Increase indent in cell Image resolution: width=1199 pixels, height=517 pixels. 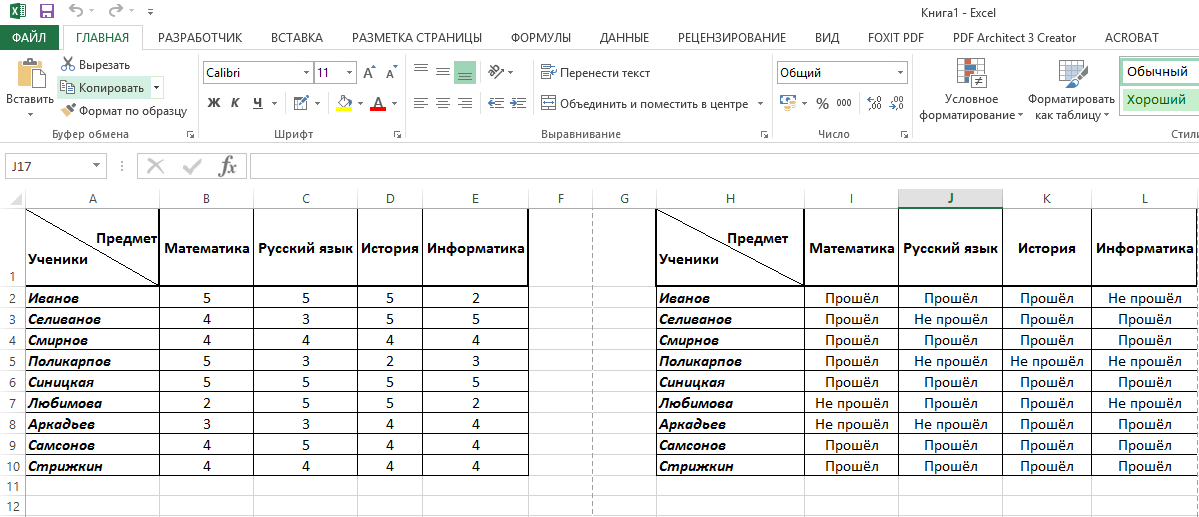click(x=518, y=103)
